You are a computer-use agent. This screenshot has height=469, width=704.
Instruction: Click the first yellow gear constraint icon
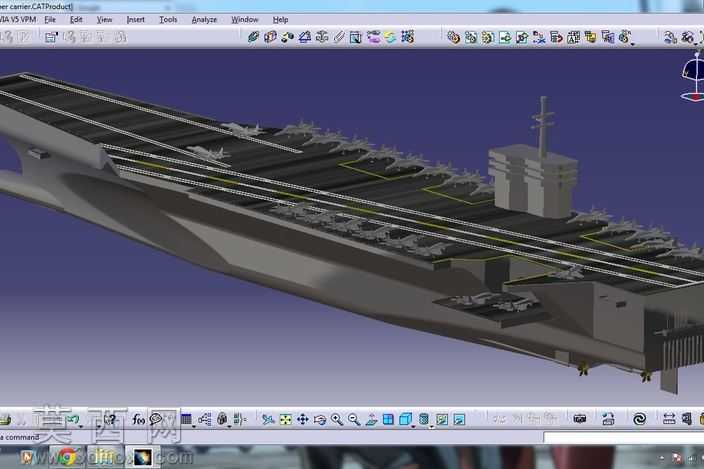point(454,37)
